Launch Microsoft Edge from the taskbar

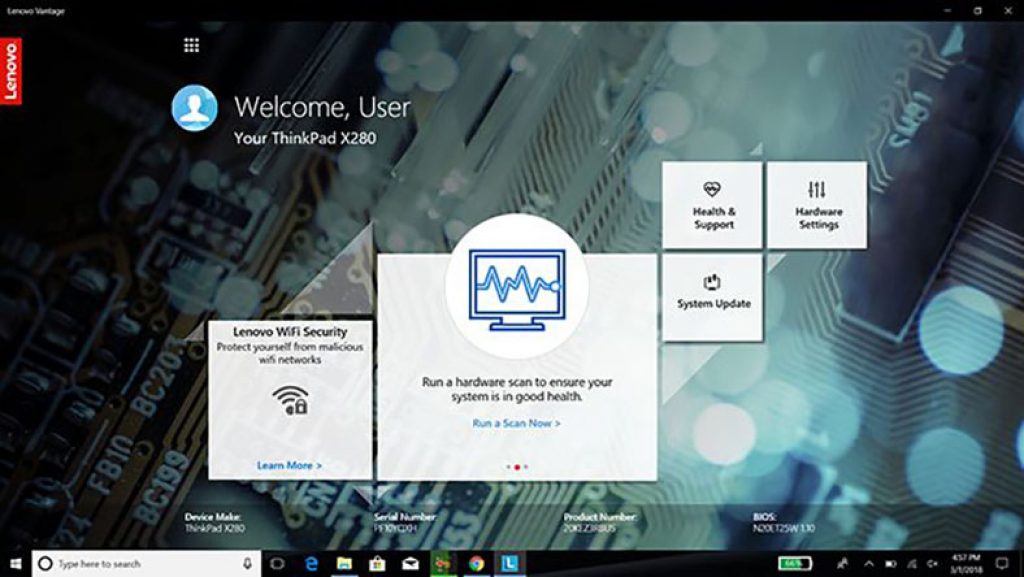312,563
